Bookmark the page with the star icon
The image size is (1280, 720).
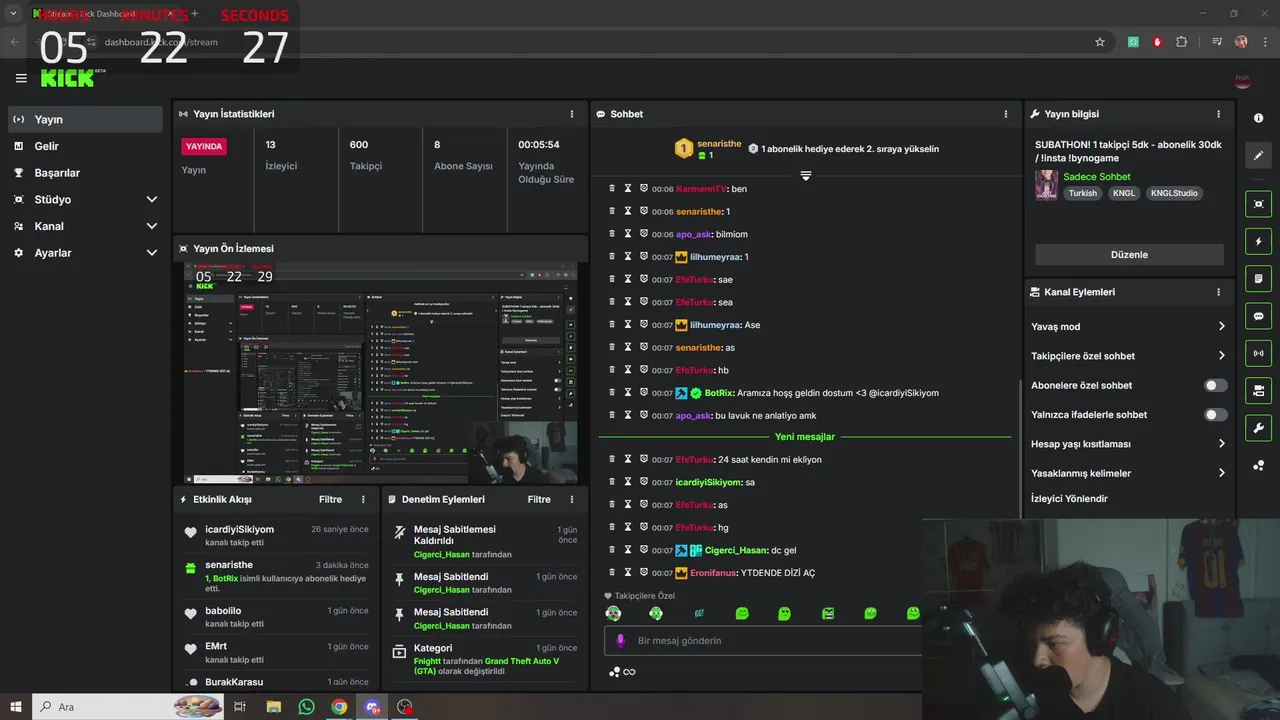click(1100, 42)
